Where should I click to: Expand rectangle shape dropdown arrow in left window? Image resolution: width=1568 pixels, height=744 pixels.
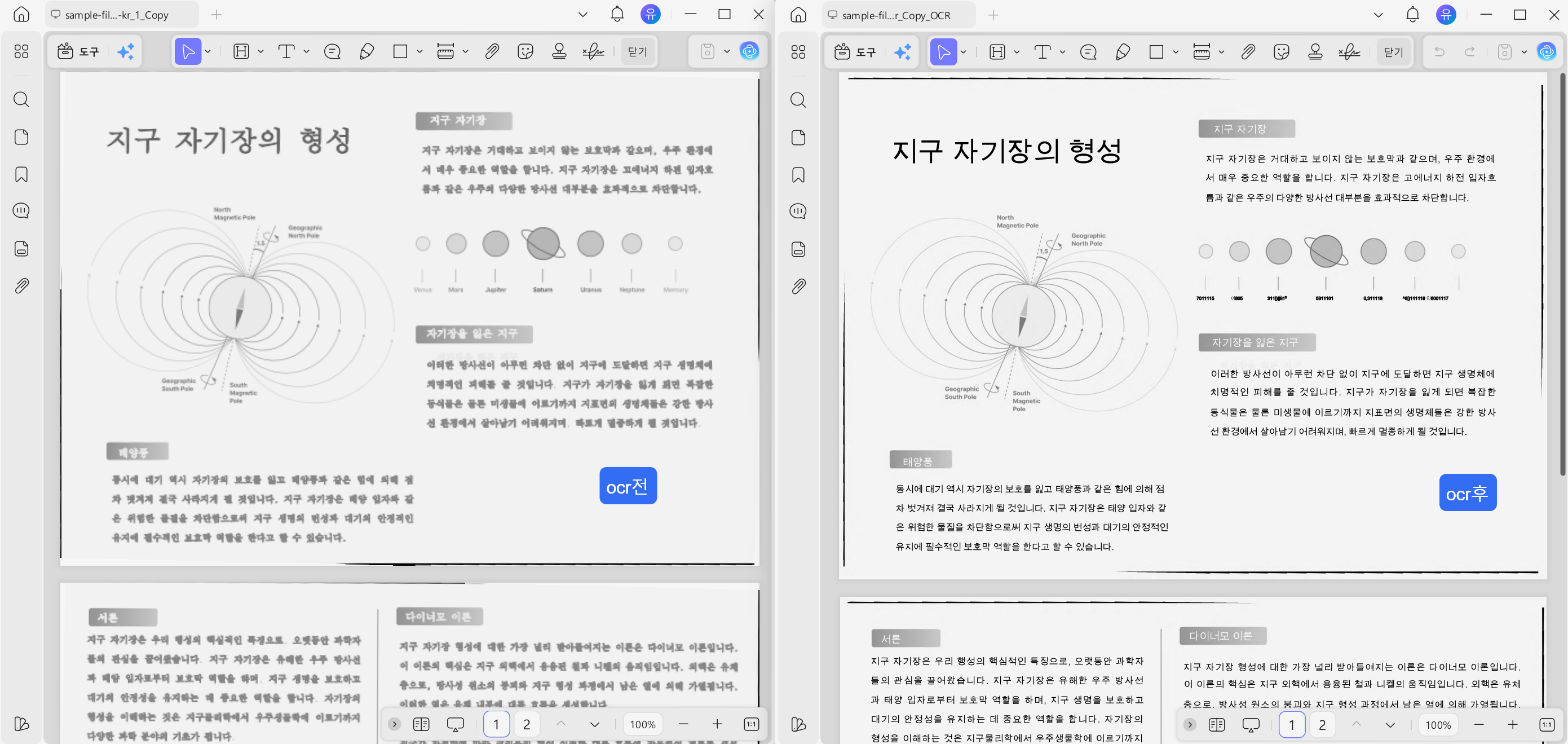click(419, 52)
